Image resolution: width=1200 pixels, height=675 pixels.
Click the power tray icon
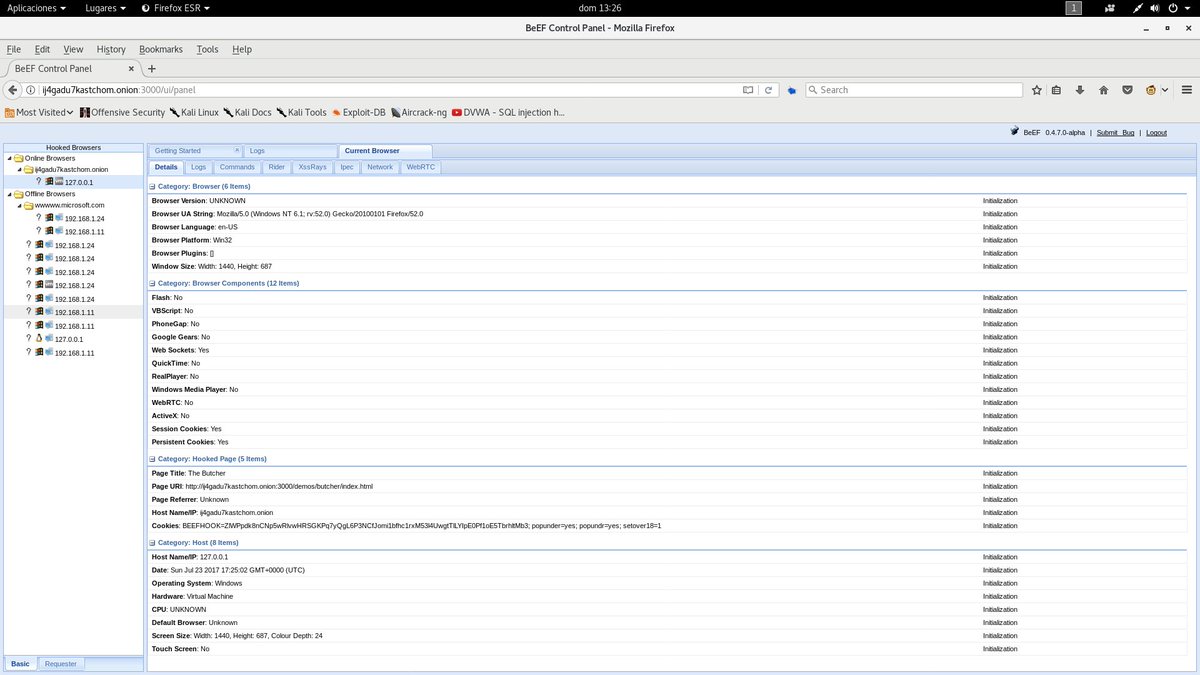pos(1172,8)
